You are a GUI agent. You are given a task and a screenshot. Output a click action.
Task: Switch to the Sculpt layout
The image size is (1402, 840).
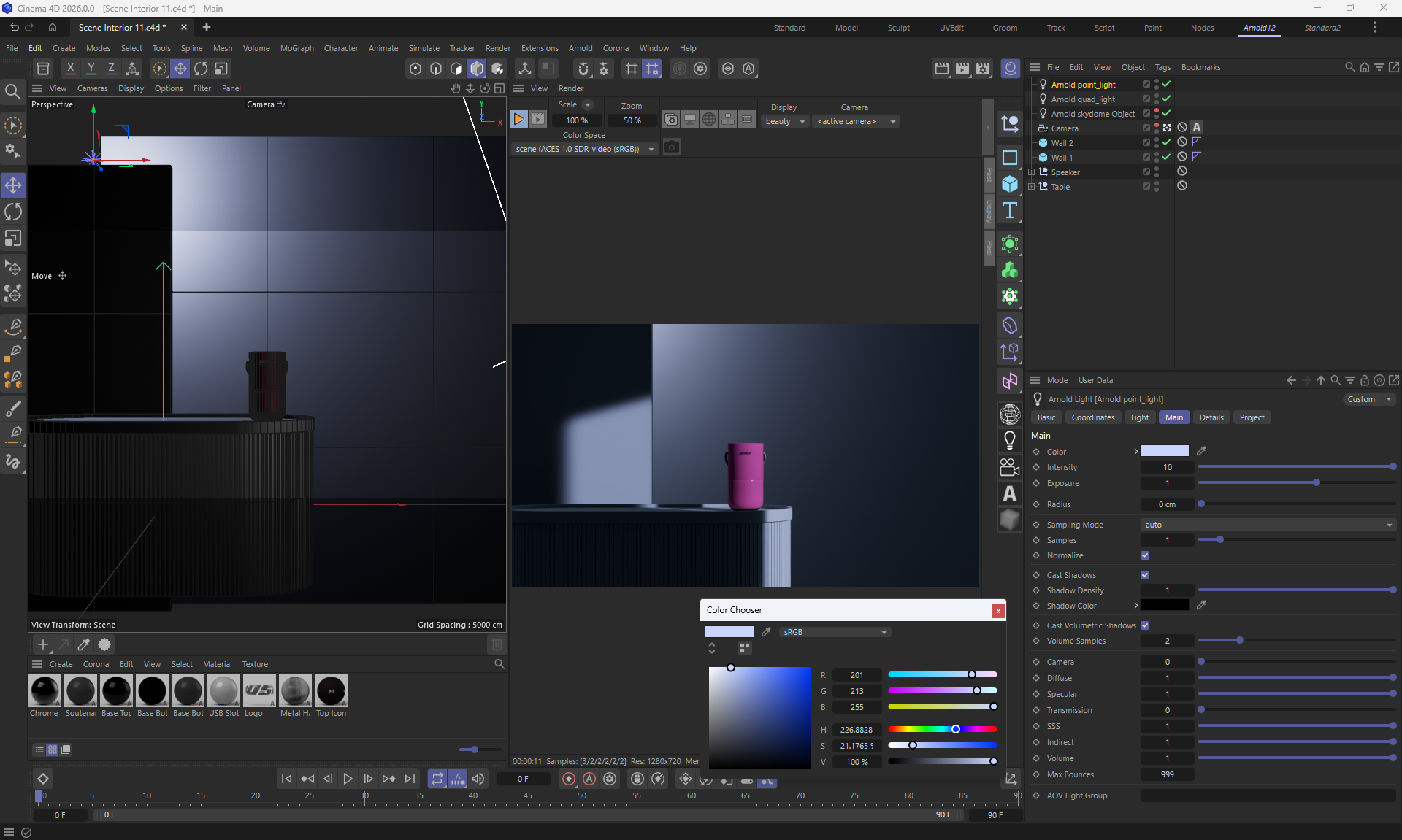pos(898,28)
